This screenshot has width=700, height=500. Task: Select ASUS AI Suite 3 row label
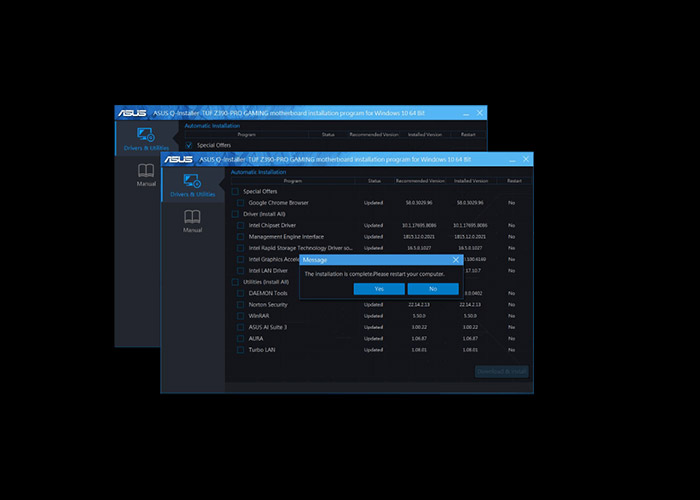268,327
